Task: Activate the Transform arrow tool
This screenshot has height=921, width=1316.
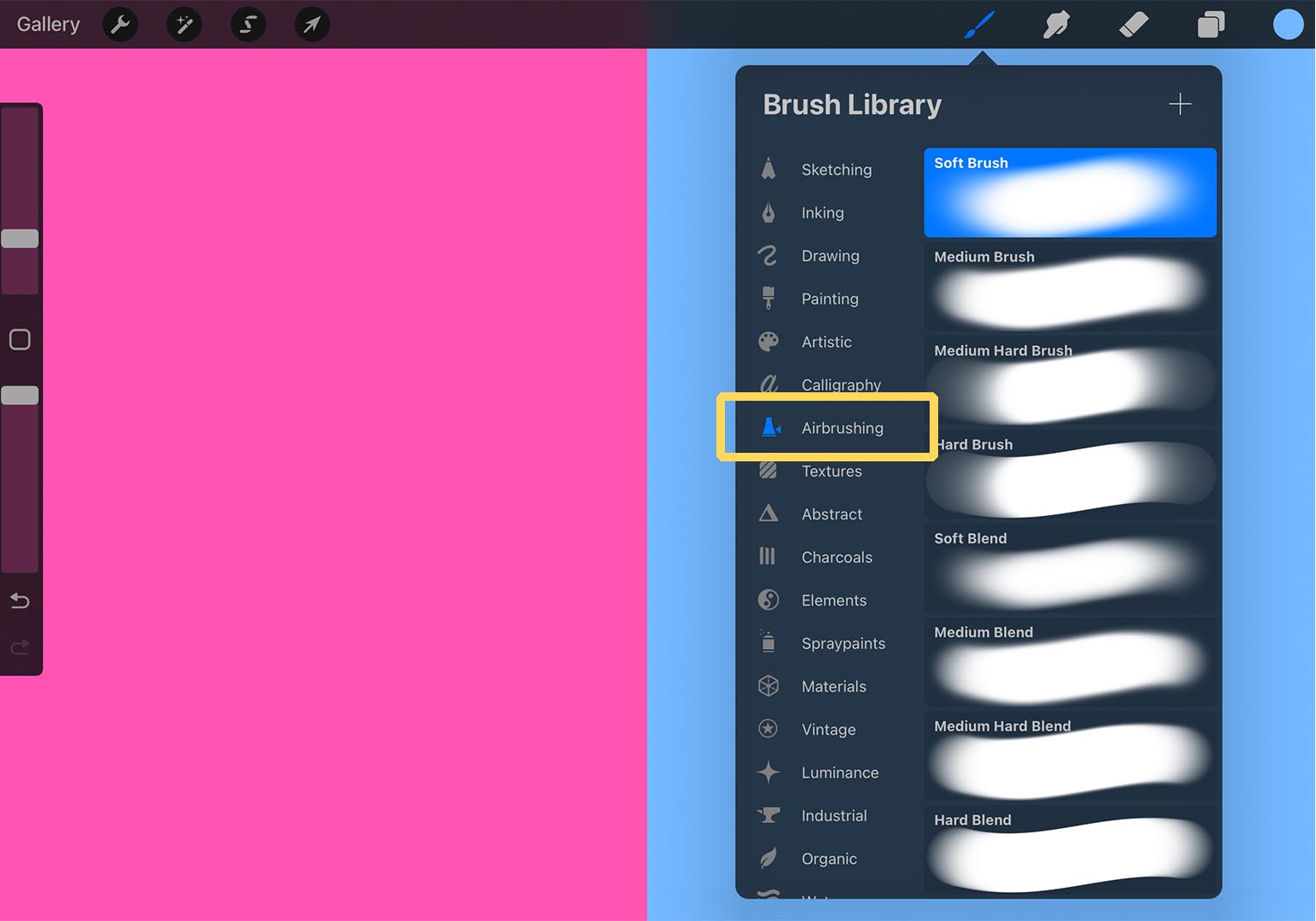Action: pos(312,25)
